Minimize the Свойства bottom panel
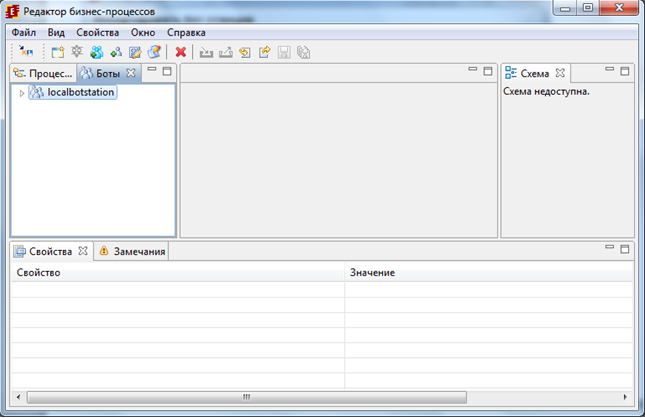Screen dimensions: 645x418 tap(609, 249)
